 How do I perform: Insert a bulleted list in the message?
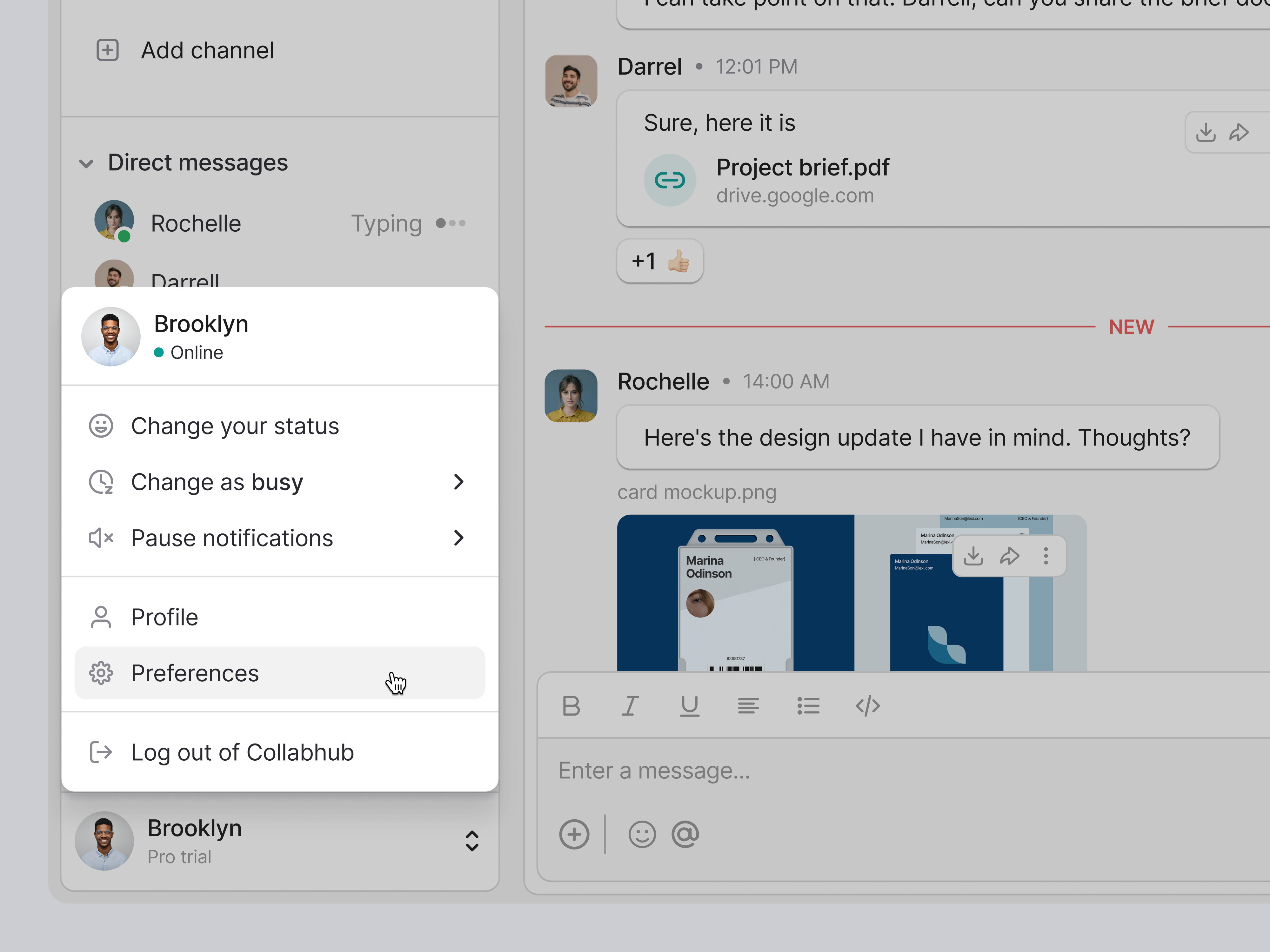[808, 706]
